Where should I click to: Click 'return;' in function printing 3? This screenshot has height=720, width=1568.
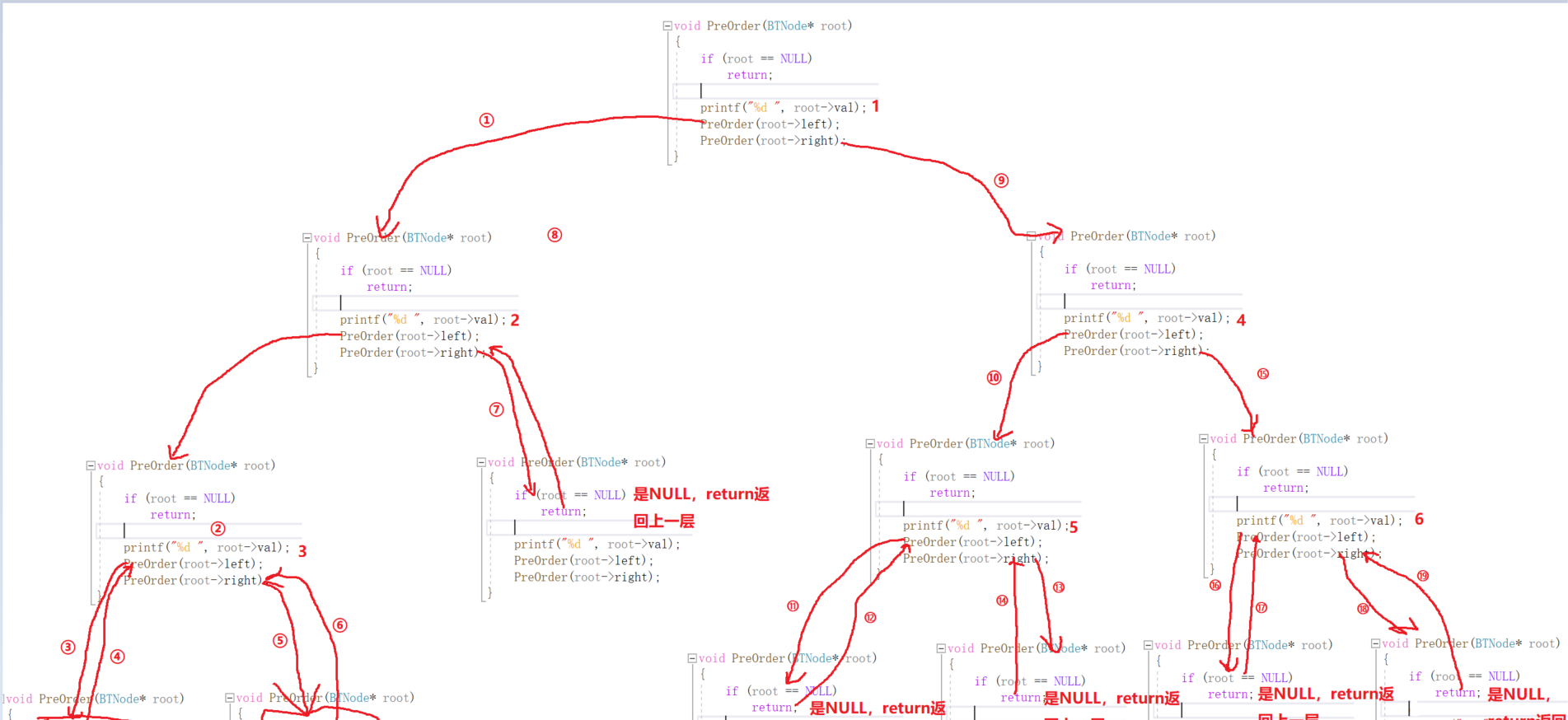[x=173, y=515]
